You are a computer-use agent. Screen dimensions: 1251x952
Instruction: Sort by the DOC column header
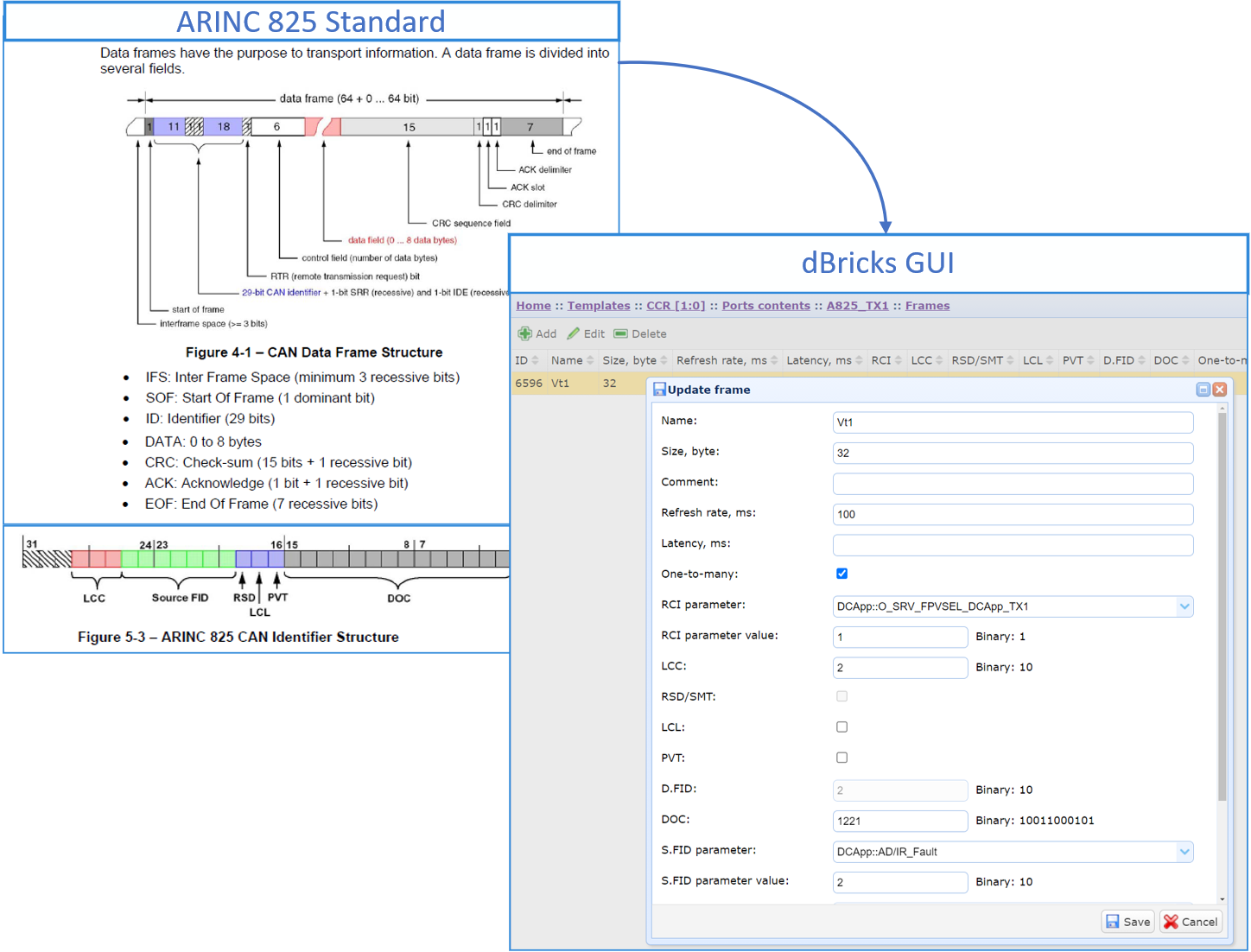pyautogui.click(x=1172, y=360)
